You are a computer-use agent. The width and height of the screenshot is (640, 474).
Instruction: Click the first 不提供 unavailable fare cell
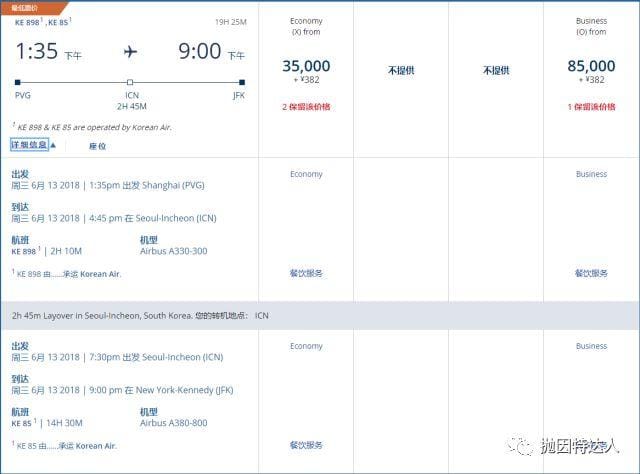click(x=401, y=70)
